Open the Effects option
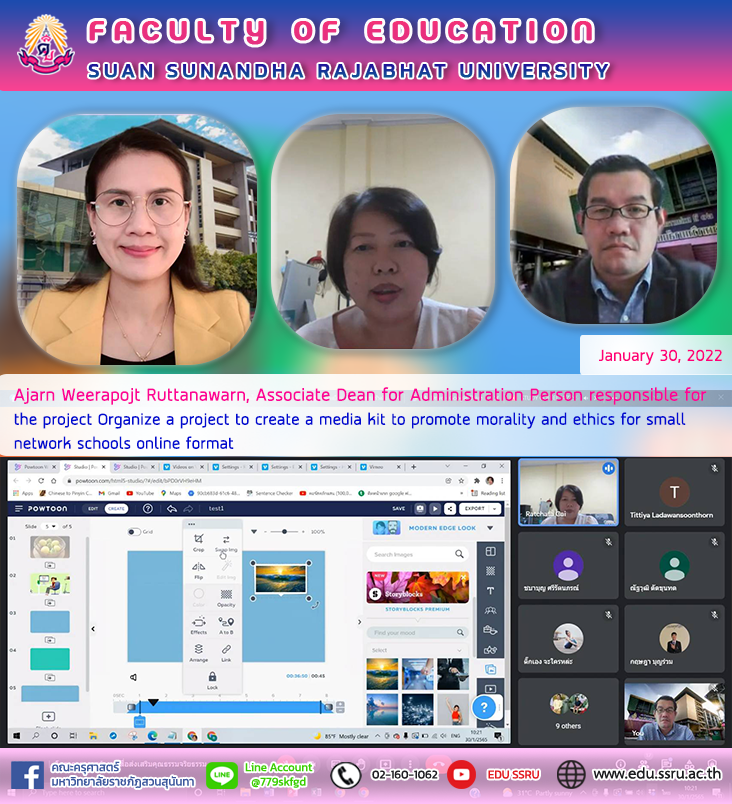The height and width of the screenshot is (804, 732). point(198,624)
